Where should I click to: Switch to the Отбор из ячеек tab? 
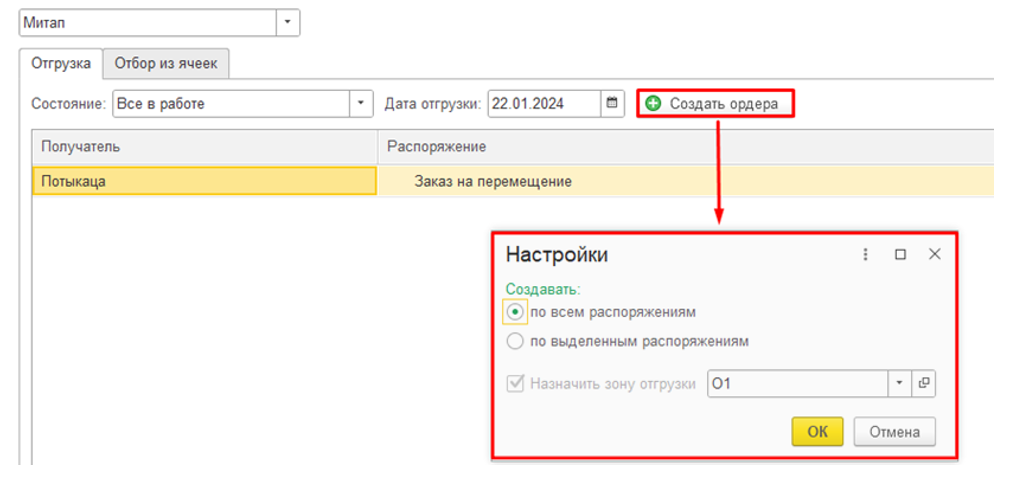166,64
